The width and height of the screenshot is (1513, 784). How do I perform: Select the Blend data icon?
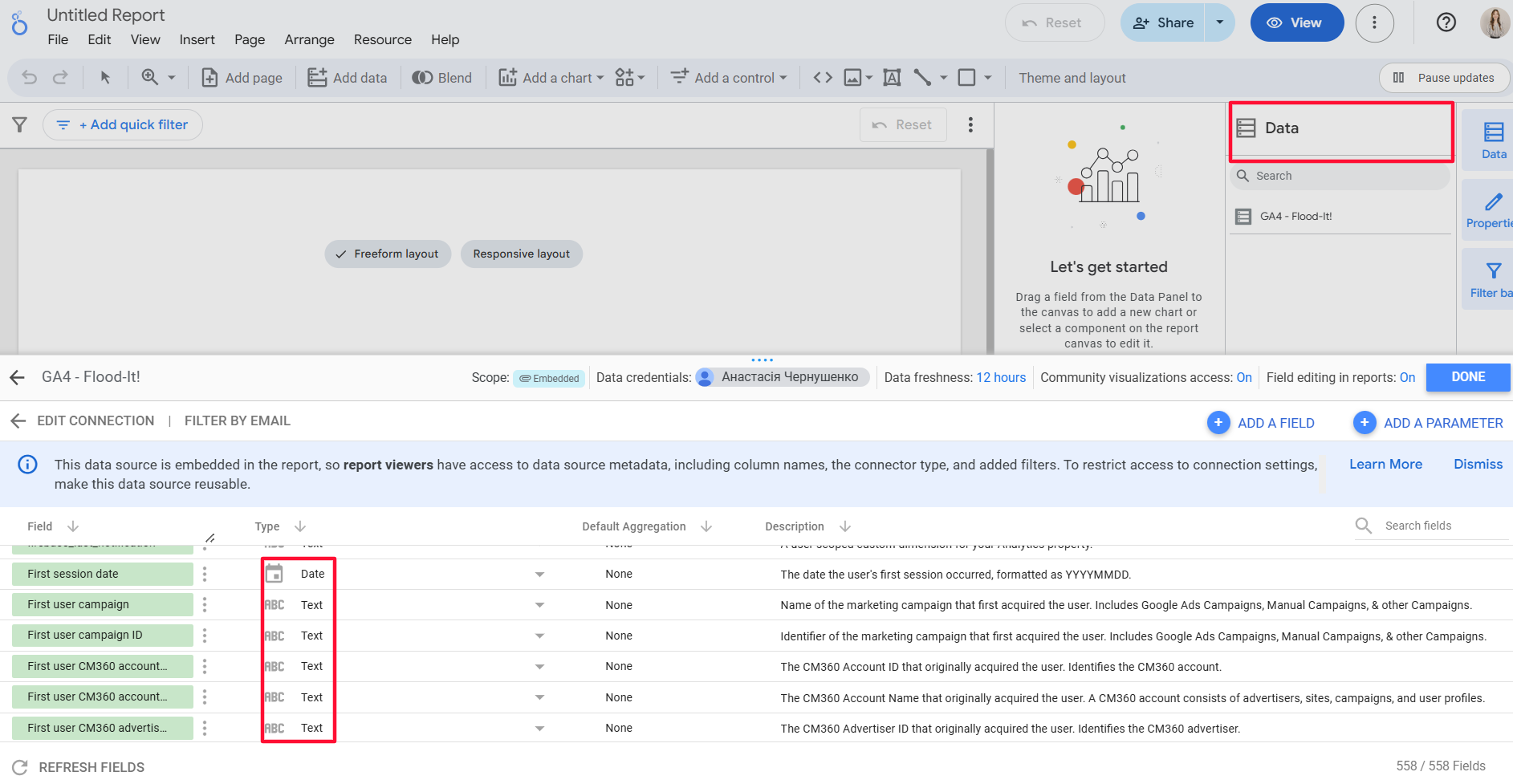click(441, 77)
